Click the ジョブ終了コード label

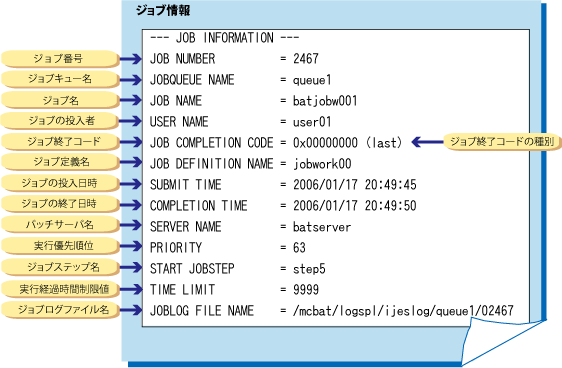[59, 142]
